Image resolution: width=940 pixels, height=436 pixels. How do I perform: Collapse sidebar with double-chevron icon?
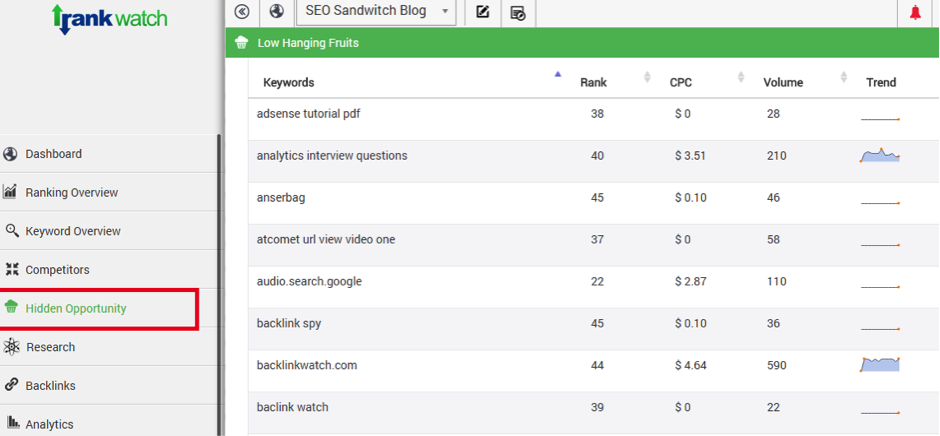coord(243,11)
